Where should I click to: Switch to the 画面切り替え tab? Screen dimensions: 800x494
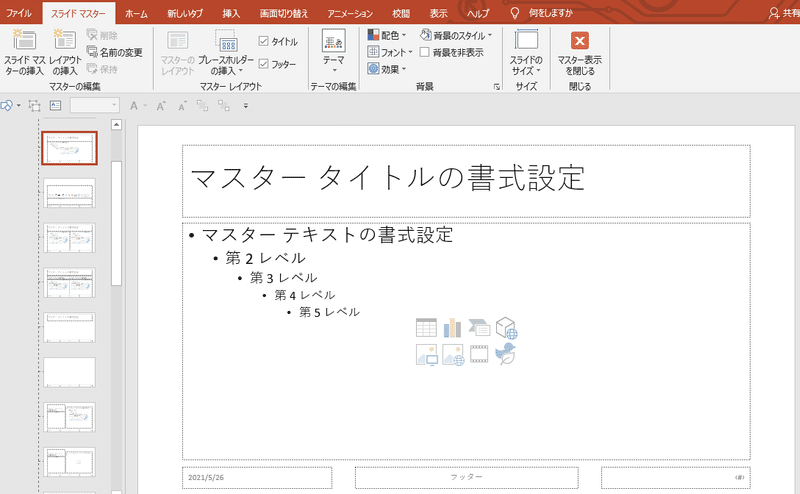pos(284,13)
